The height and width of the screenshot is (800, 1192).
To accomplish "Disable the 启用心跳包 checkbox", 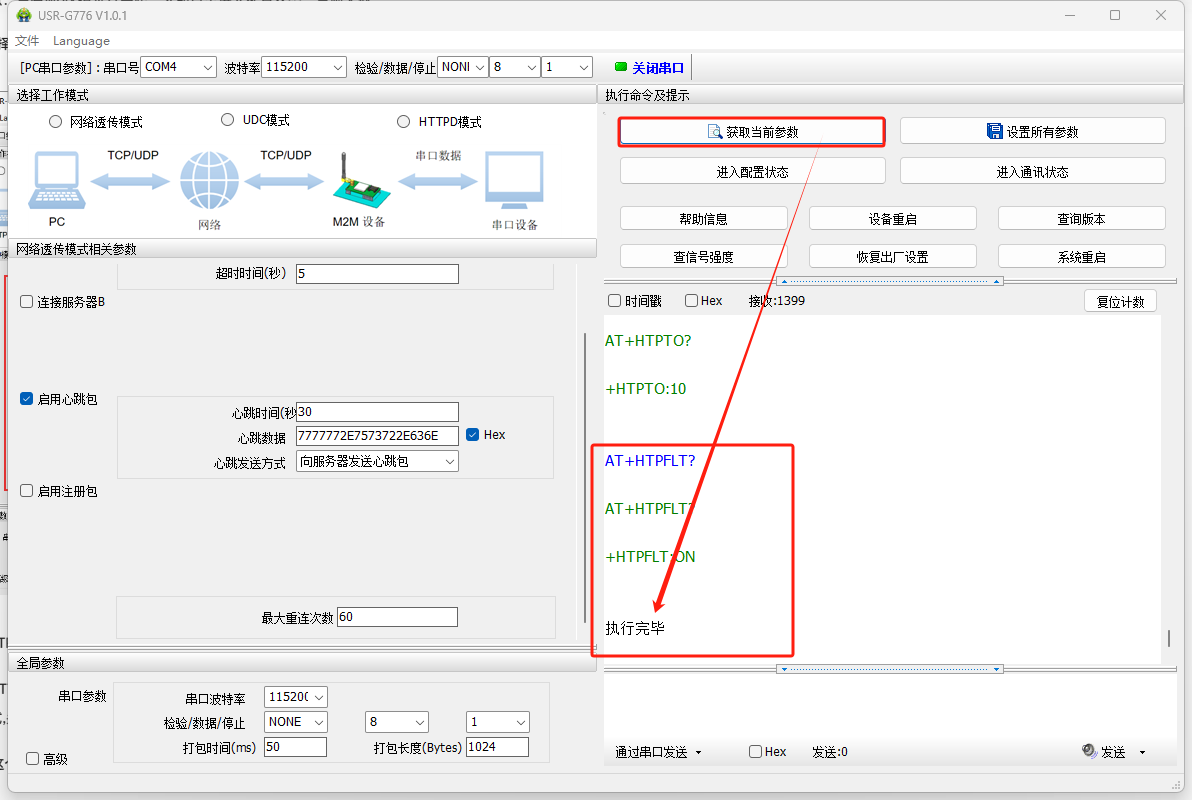I will point(27,399).
